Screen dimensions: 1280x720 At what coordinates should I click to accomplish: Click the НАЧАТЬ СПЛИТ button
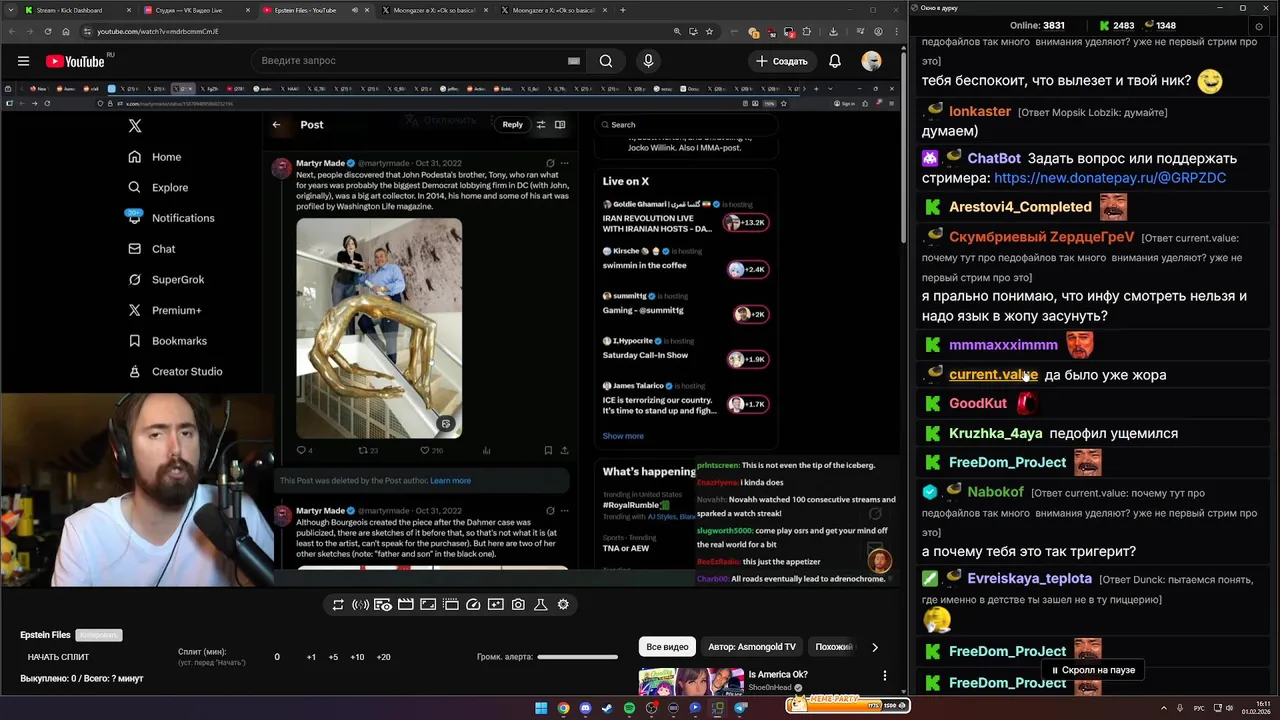pos(58,657)
